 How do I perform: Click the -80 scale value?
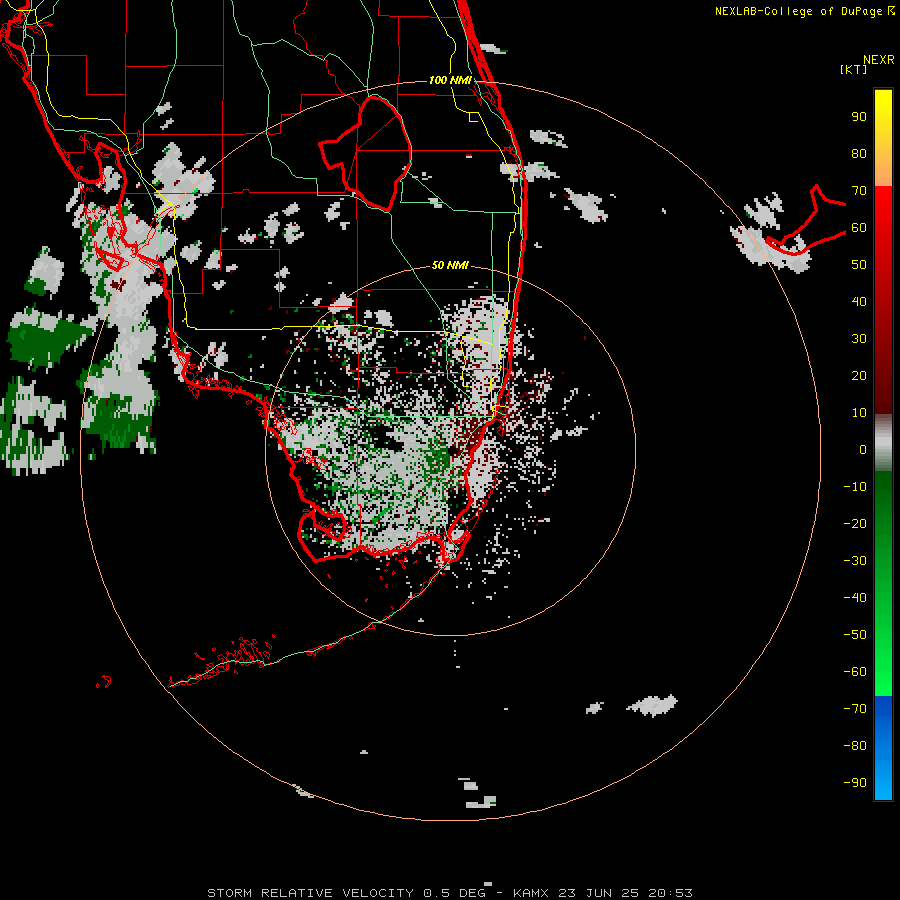coord(855,746)
